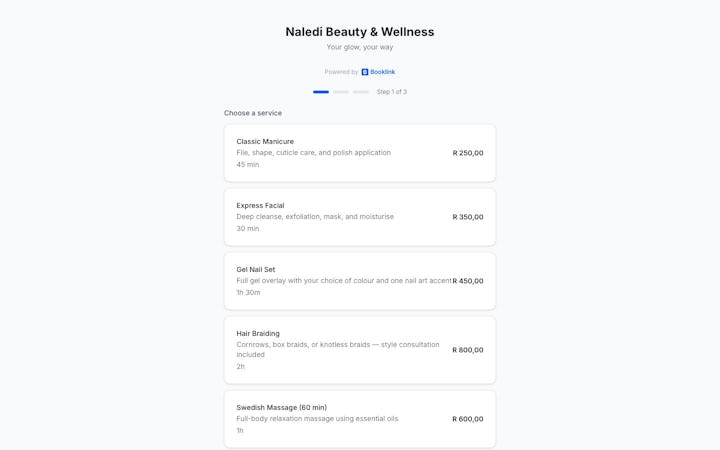The width and height of the screenshot is (720, 450).
Task: Pick the Gel Nail Set service
Action: (359, 281)
